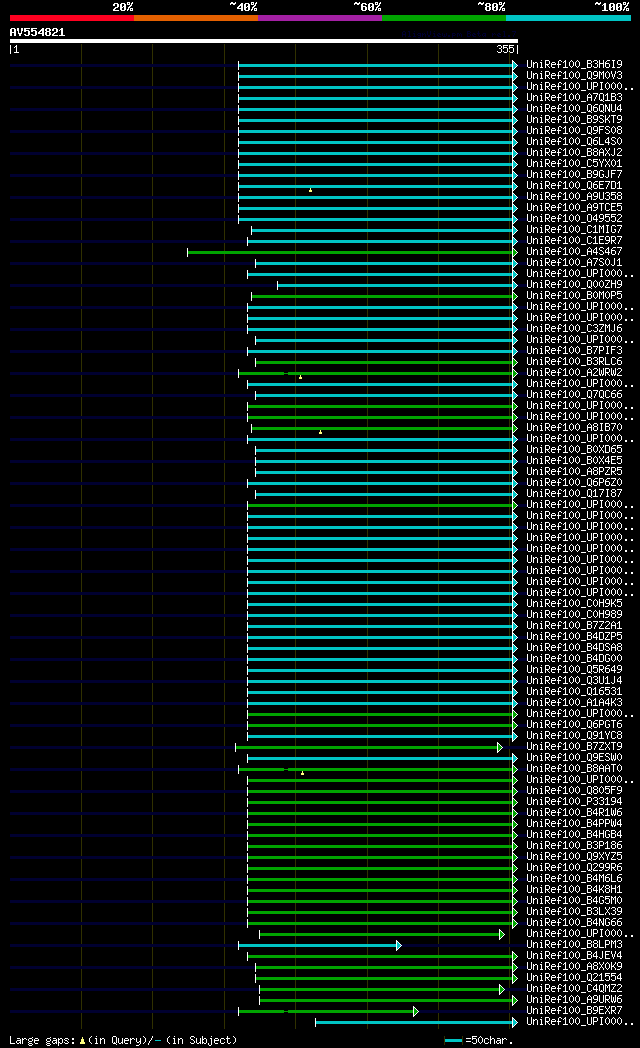Select the UniRef100_B9GJF7 label
The width and height of the screenshot is (640, 1048).
click(574, 174)
